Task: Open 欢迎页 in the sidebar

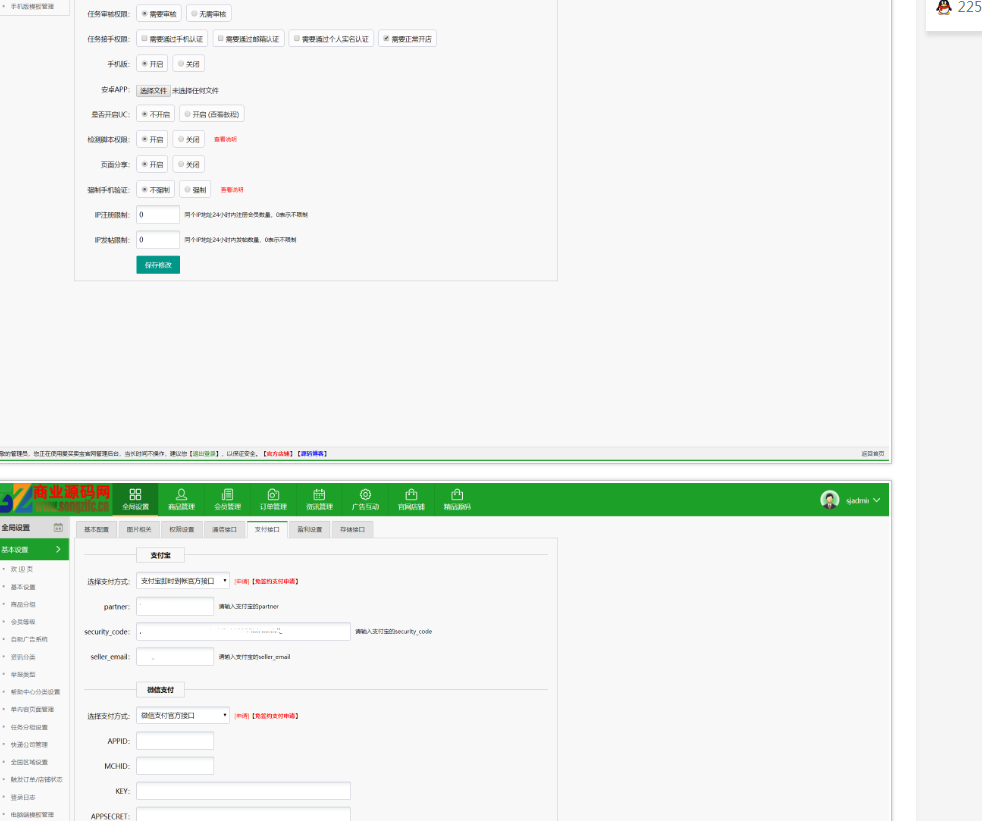Action: 22,569
